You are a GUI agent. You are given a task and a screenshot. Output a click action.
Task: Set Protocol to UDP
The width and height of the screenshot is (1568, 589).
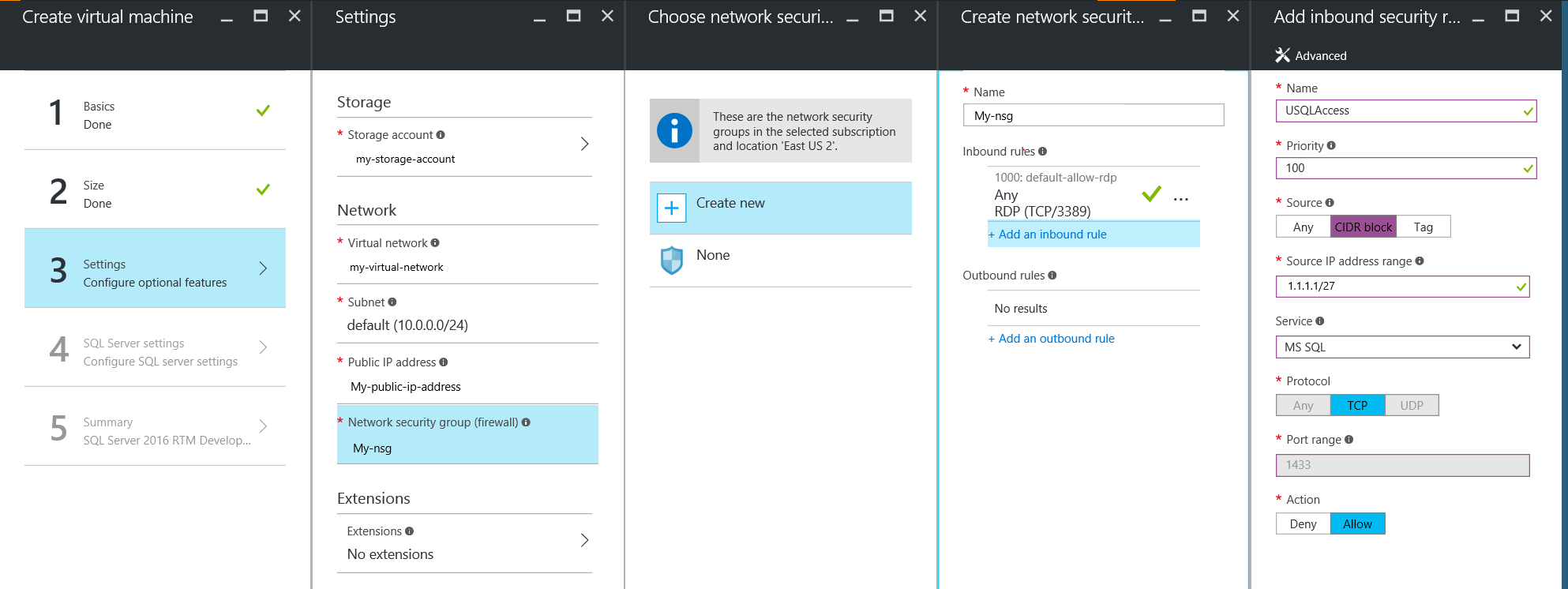[1412, 406]
